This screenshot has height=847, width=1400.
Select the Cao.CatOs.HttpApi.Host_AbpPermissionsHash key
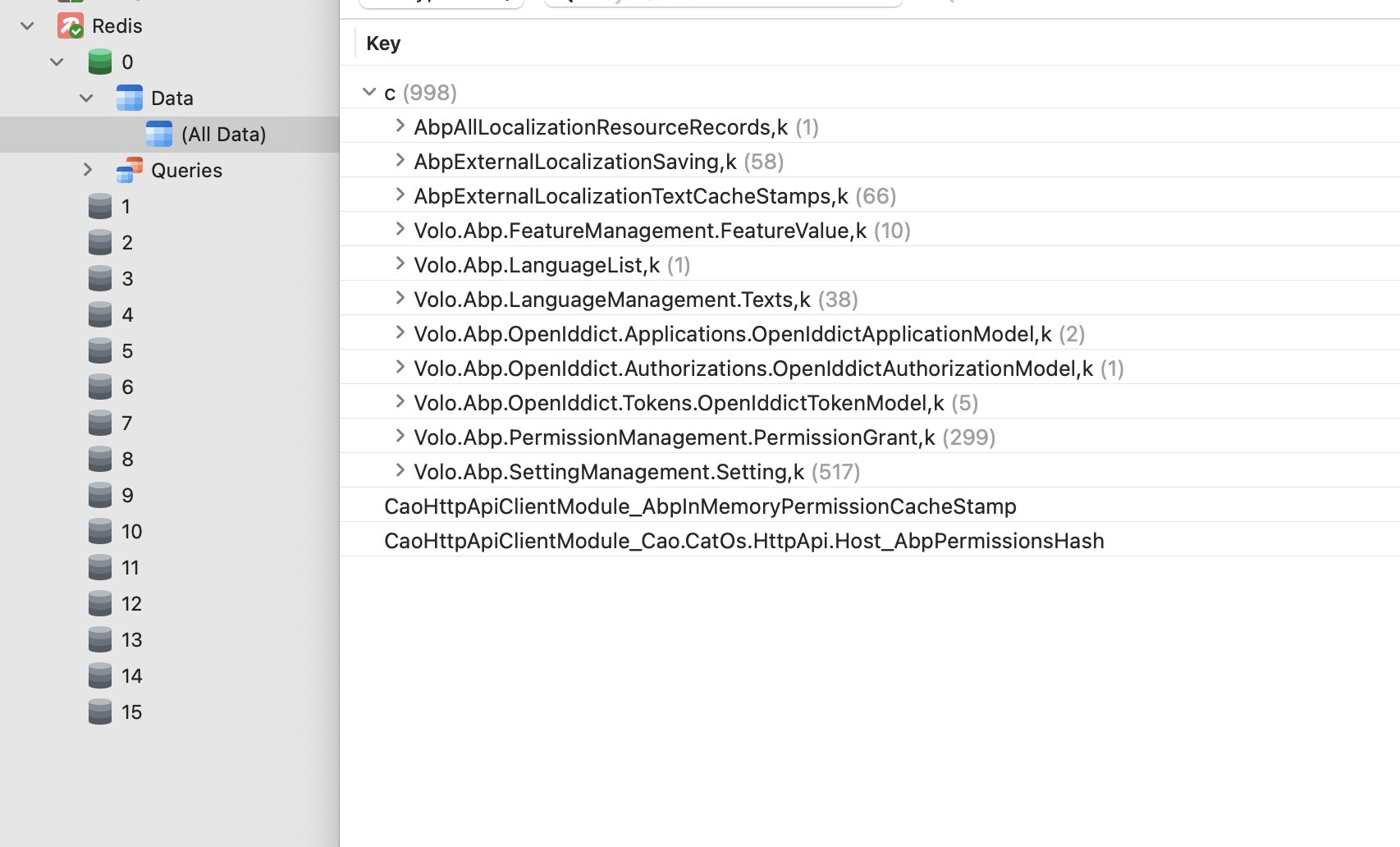(x=743, y=541)
